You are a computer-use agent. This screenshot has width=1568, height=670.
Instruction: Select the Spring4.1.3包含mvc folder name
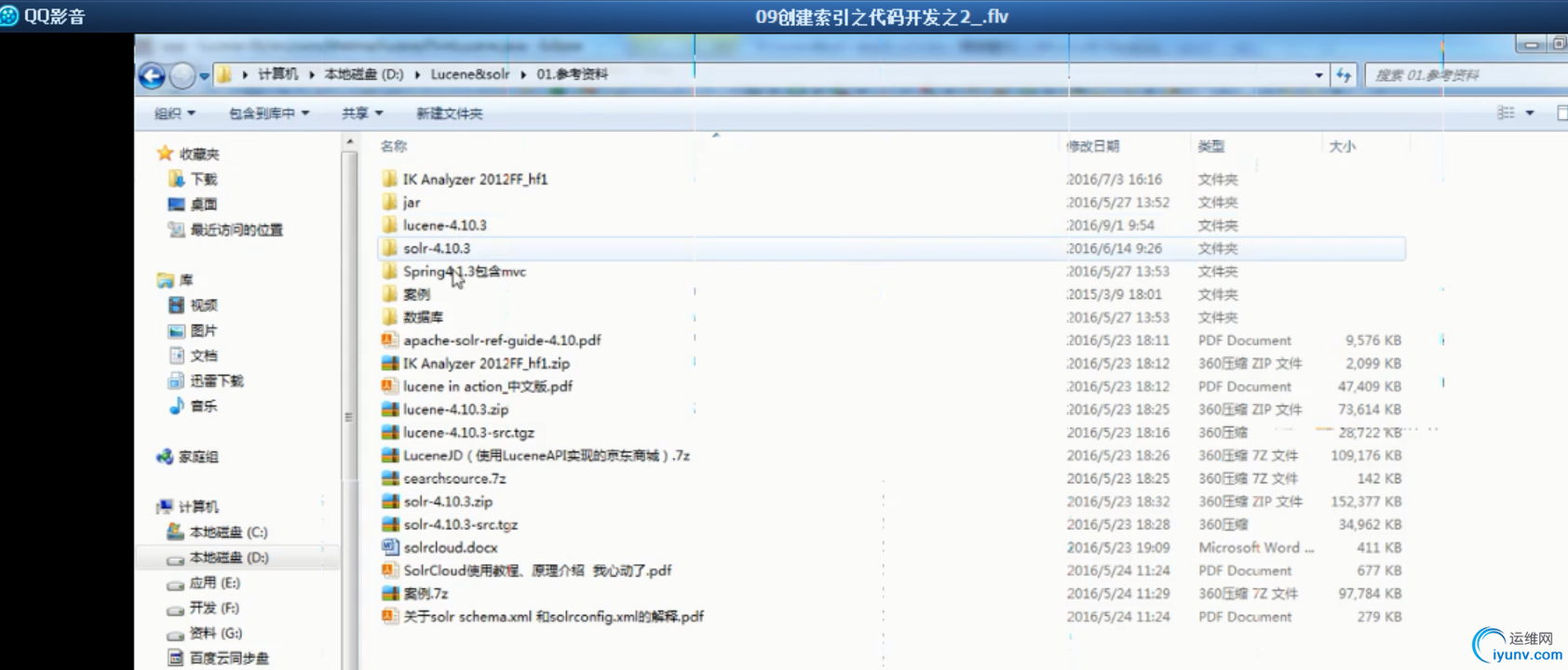(x=465, y=272)
